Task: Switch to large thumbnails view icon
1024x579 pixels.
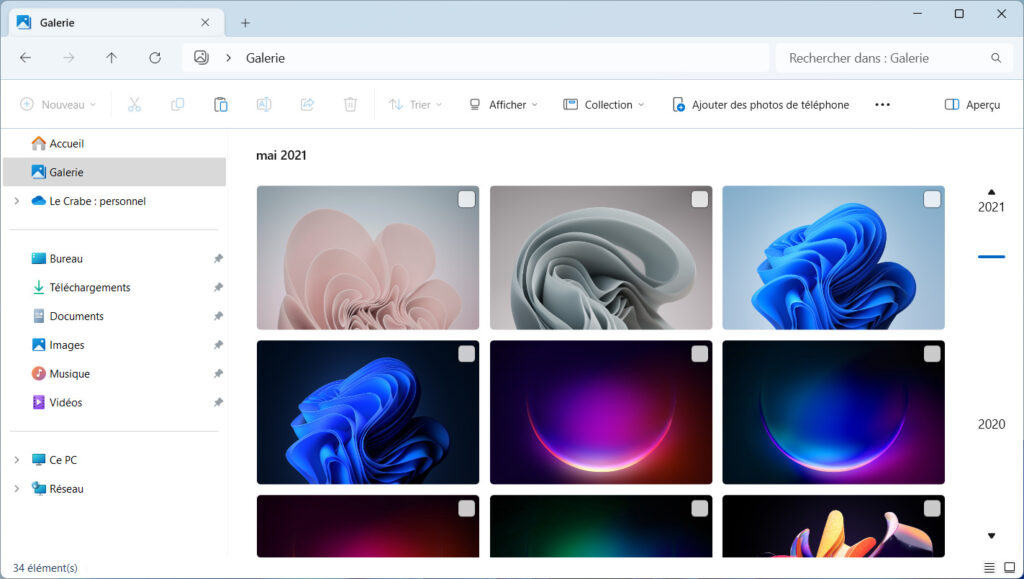Action: point(1010,567)
